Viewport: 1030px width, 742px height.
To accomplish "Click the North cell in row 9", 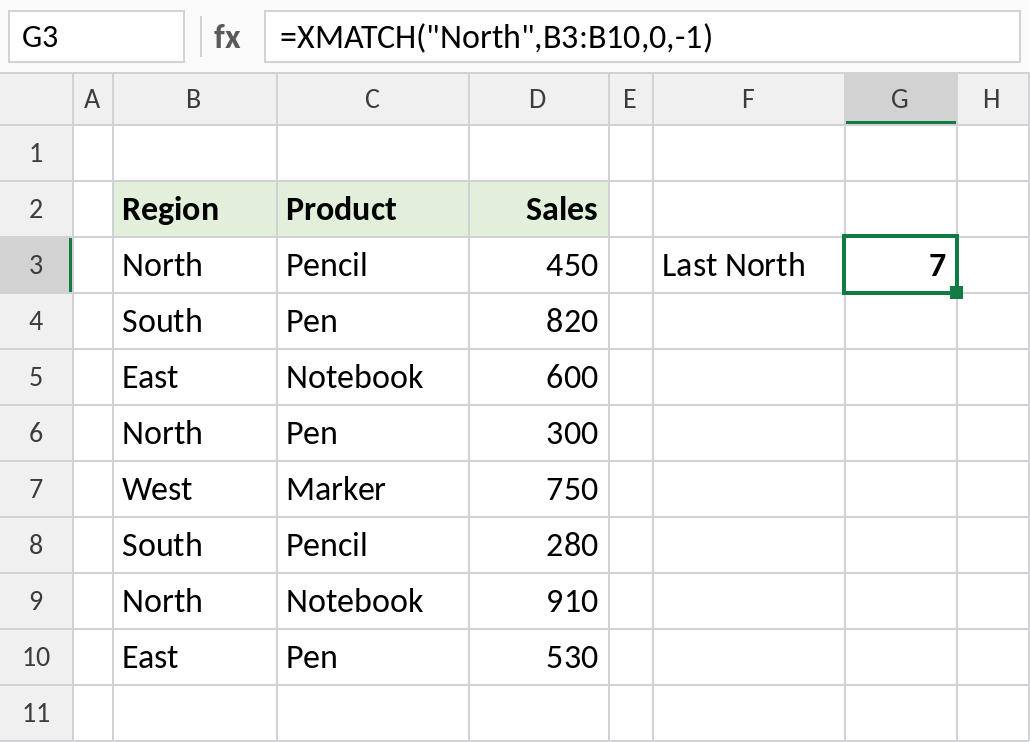I will (195, 601).
